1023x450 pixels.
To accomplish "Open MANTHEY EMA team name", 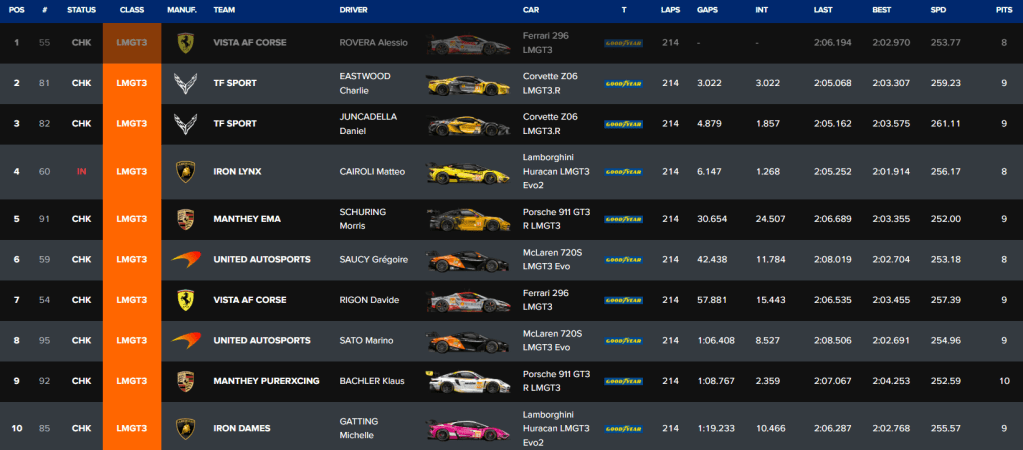I will tap(247, 219).
